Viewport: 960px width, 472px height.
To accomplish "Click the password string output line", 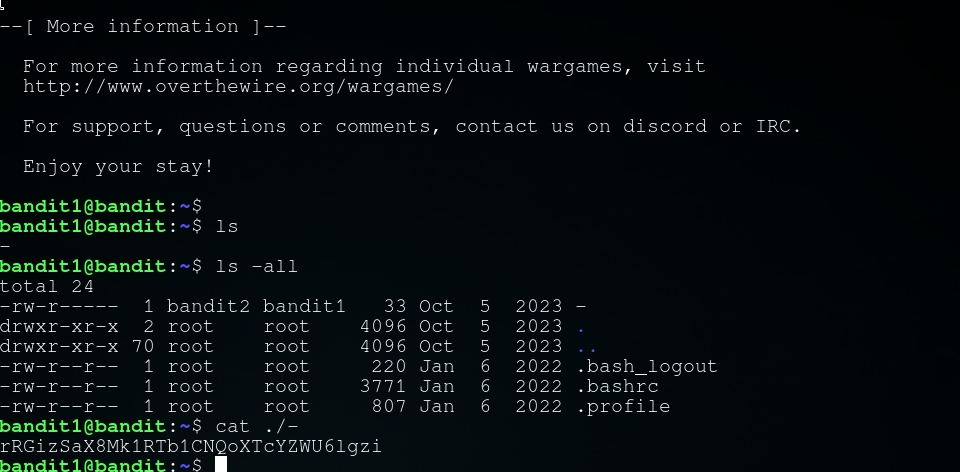I will pyautogui.click(x=190, y=446).
